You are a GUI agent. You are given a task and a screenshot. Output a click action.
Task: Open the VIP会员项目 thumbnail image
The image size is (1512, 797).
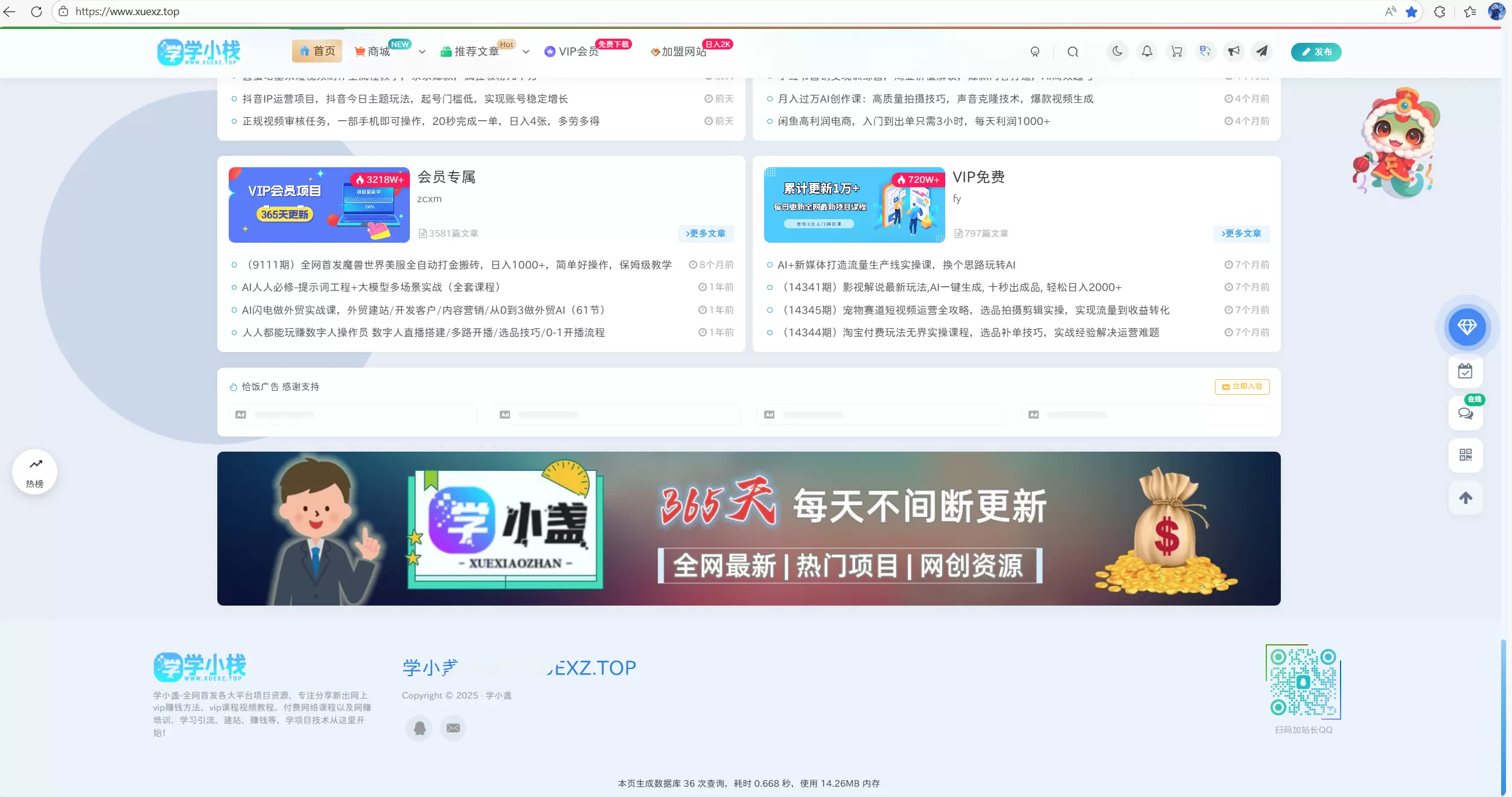[x=319, y=205]
